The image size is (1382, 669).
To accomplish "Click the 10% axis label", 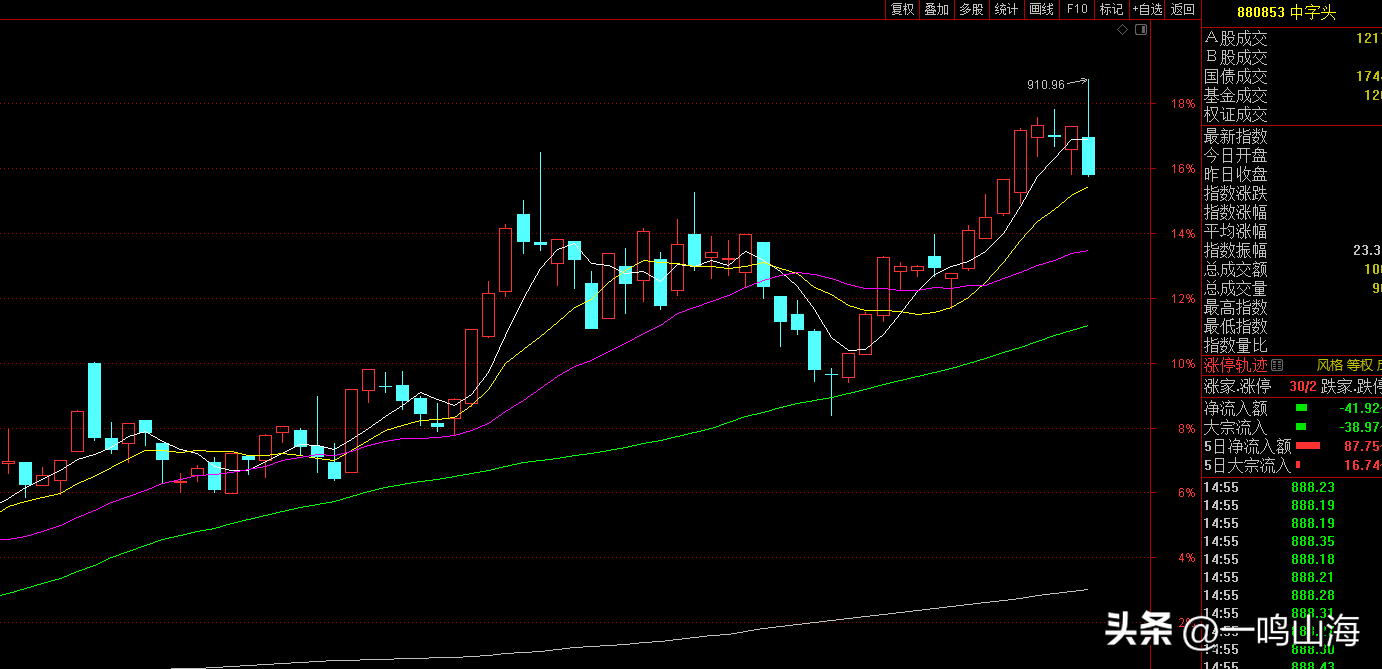I will (1183, 364).
